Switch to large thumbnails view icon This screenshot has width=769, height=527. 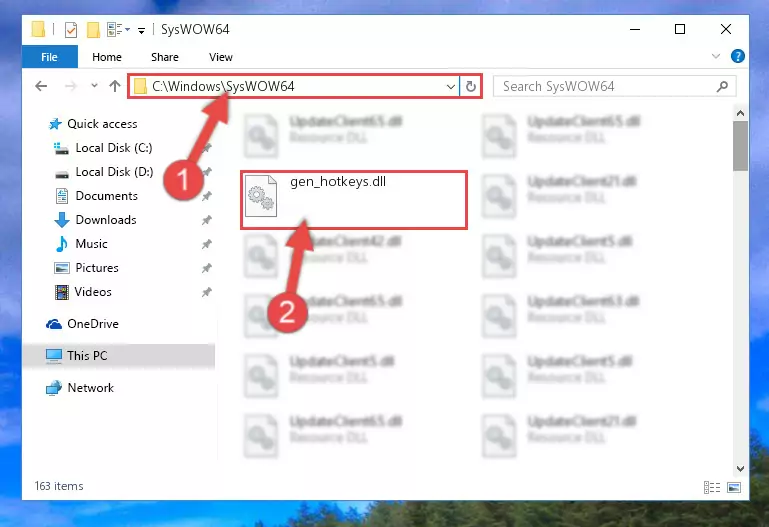tap(734, 487)
